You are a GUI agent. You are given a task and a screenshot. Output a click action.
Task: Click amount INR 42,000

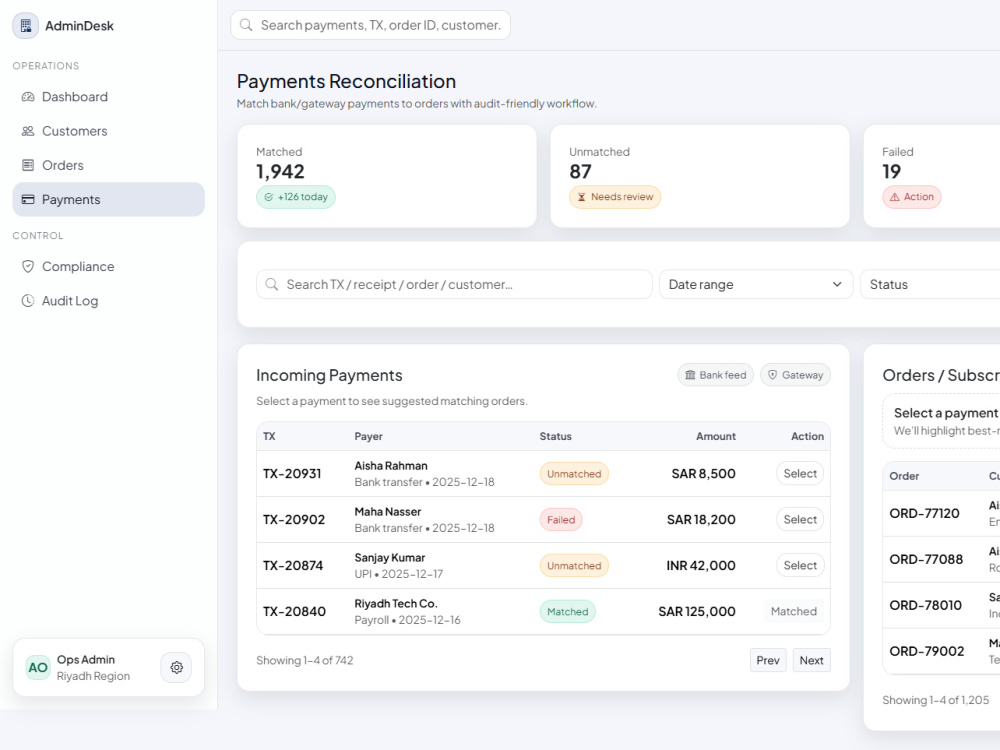click(x=701, y=566)
